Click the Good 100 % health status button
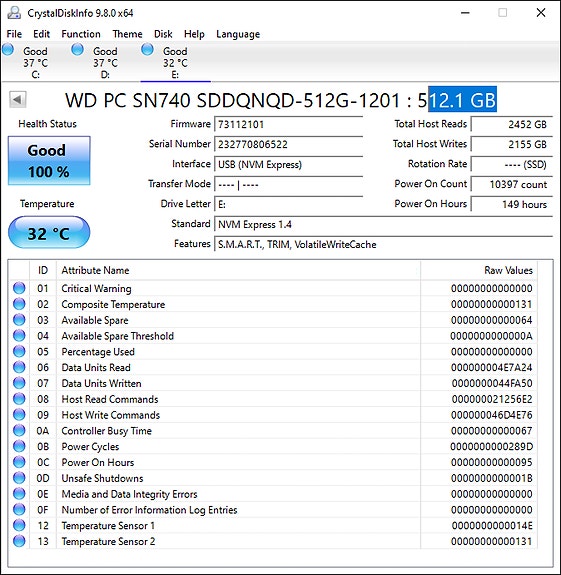The height and width of the screenshot is (575, 561). (49, 161)
